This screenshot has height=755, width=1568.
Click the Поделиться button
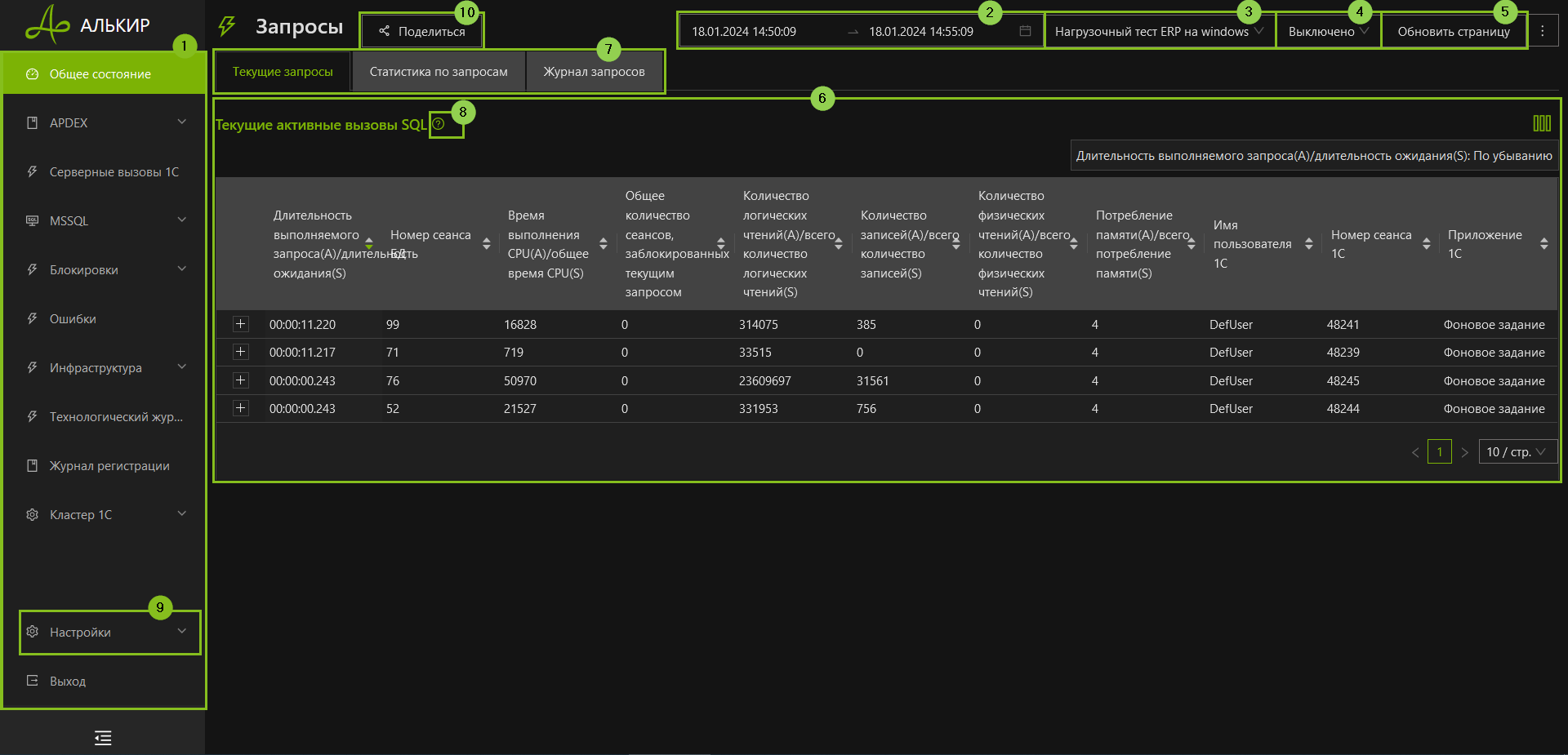coord(422,32)
